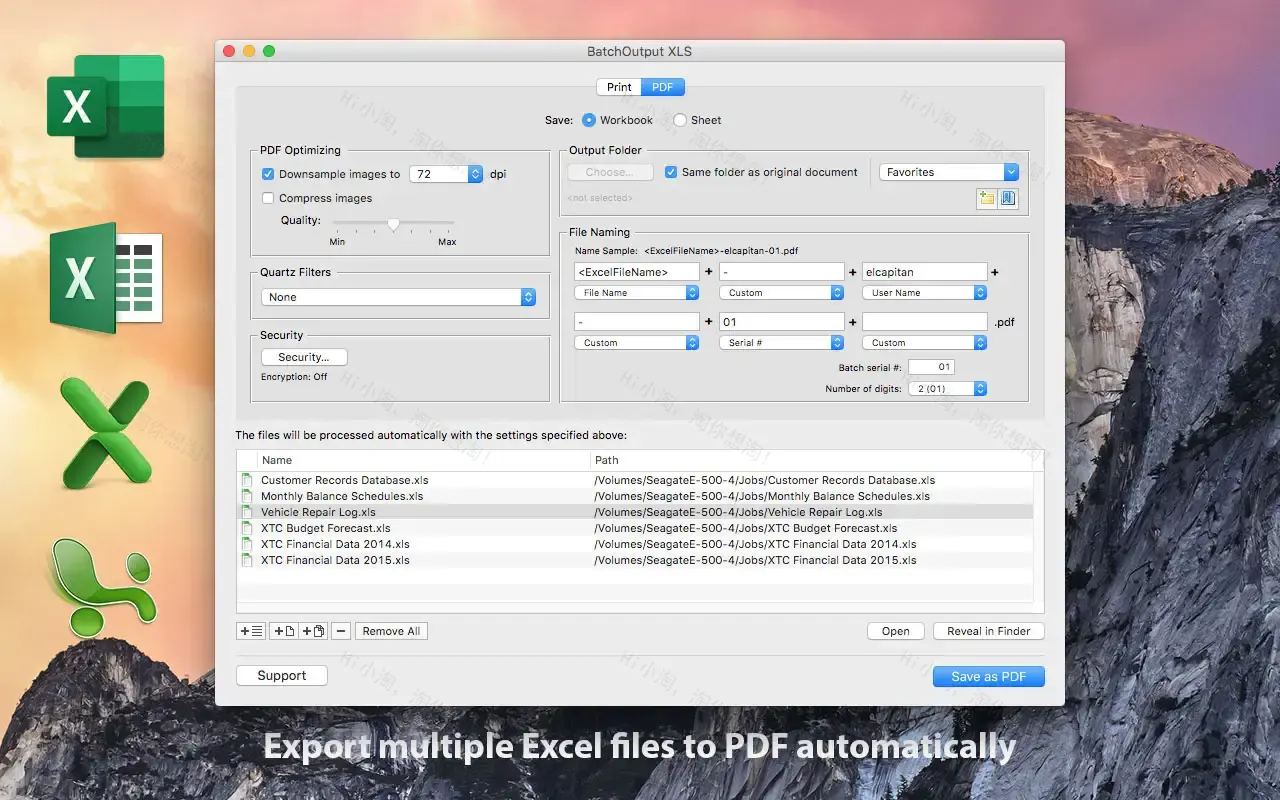This screenshot has width=1280, height=800.
Task: Click the file icon beside Customer Records Database.xls
Action: (247, 480)
